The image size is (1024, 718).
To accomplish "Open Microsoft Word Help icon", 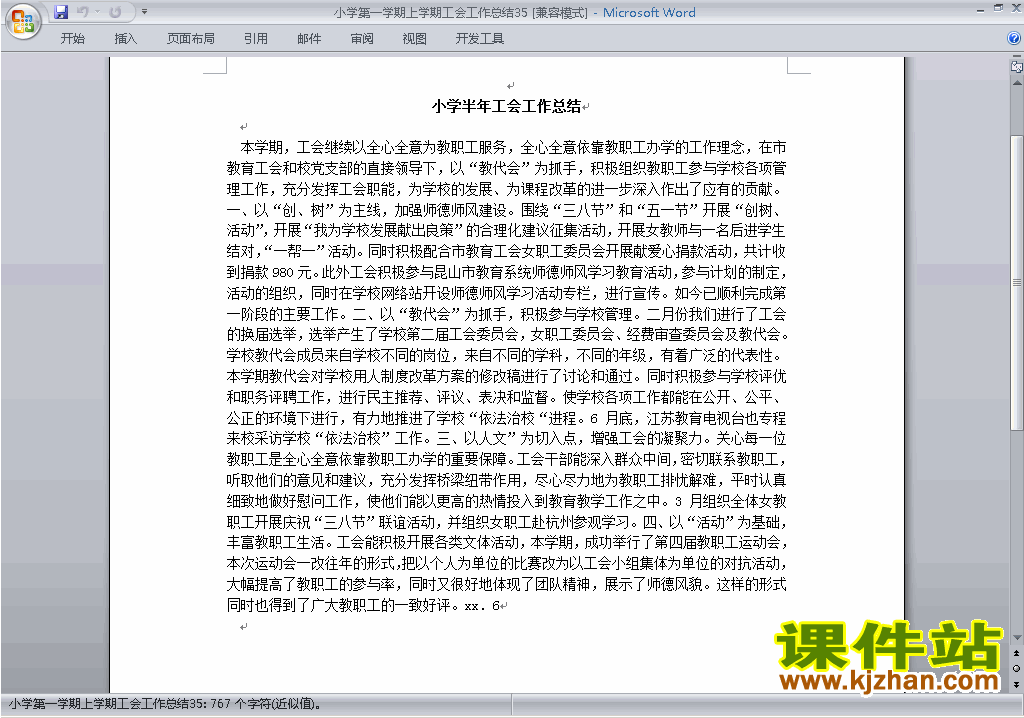I will 1014,39.
